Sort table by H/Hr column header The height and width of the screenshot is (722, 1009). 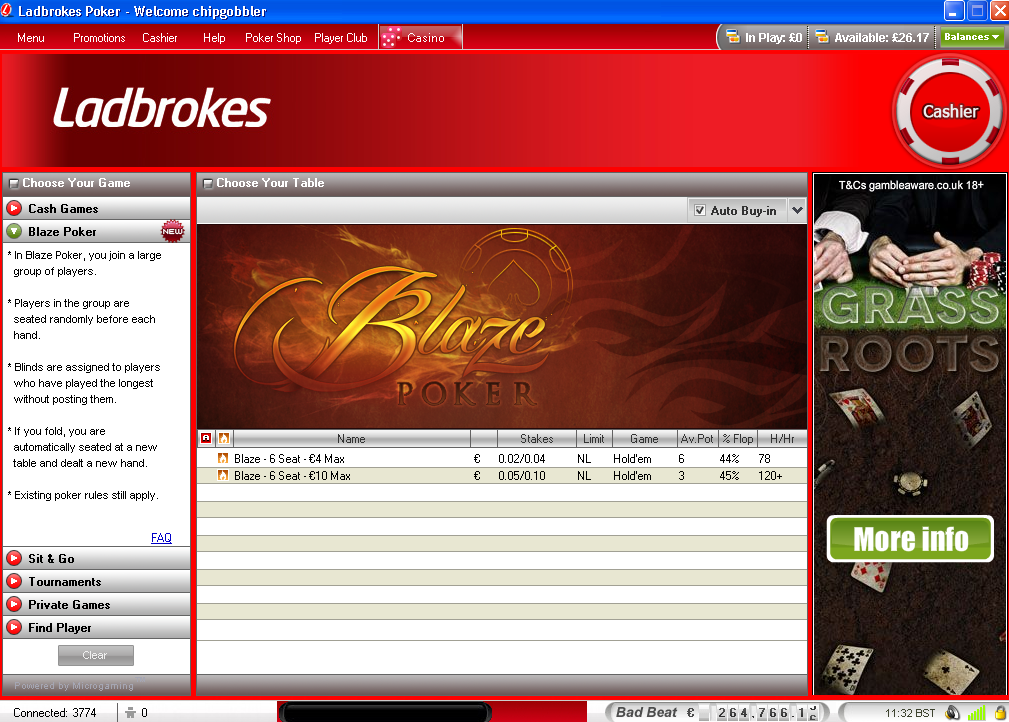click(x=782, y=438)
